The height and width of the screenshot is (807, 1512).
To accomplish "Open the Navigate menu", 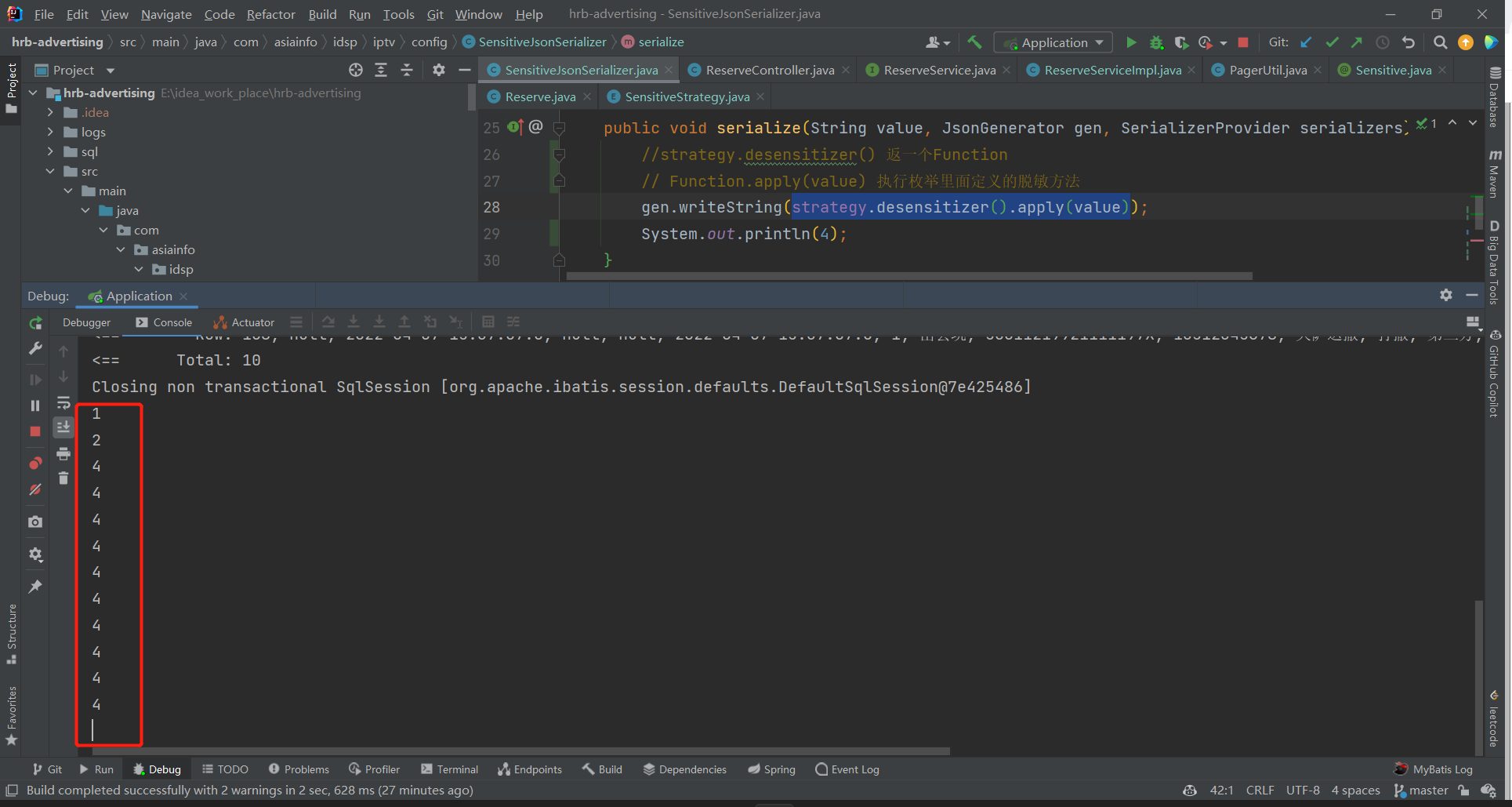I will [166, 14].
